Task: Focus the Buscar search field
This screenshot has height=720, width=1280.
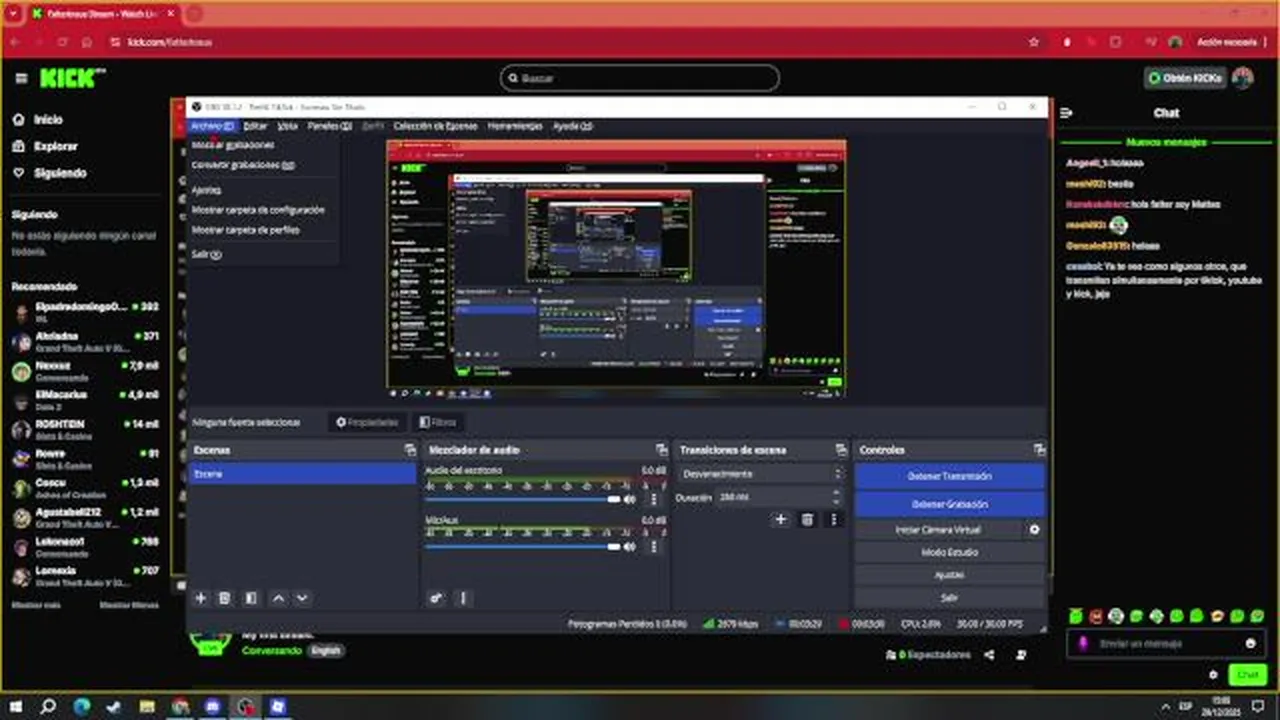Action: coord(640,78)
